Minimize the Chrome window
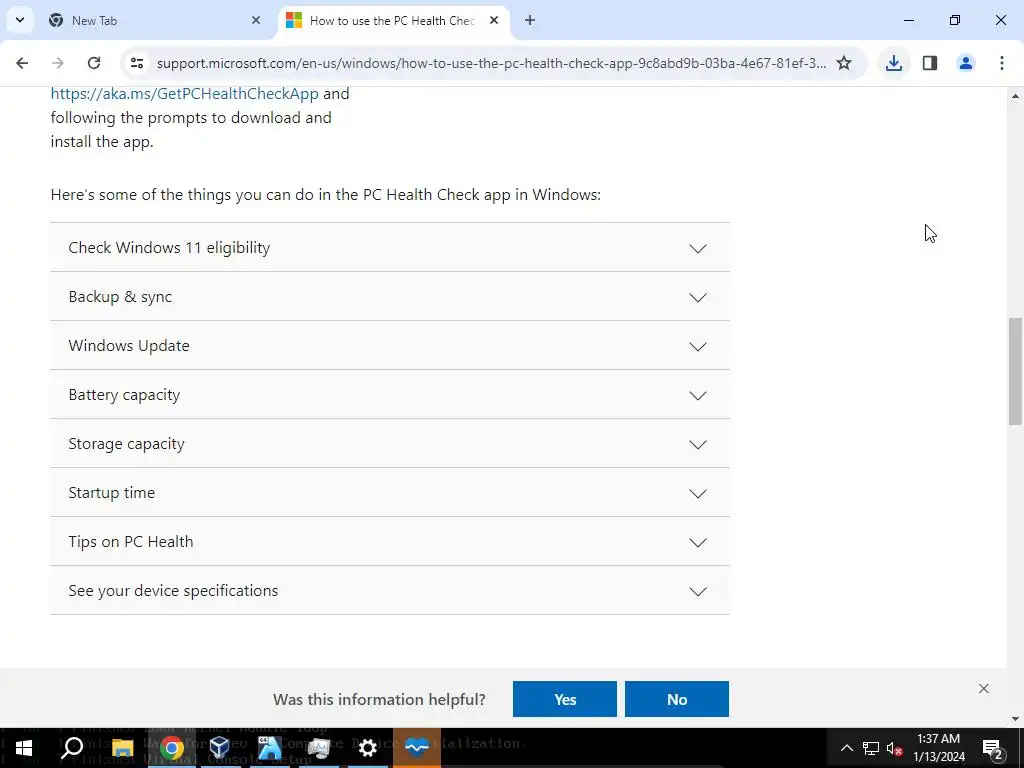This screenshot has width=1024, height=768. click(908, 20)
